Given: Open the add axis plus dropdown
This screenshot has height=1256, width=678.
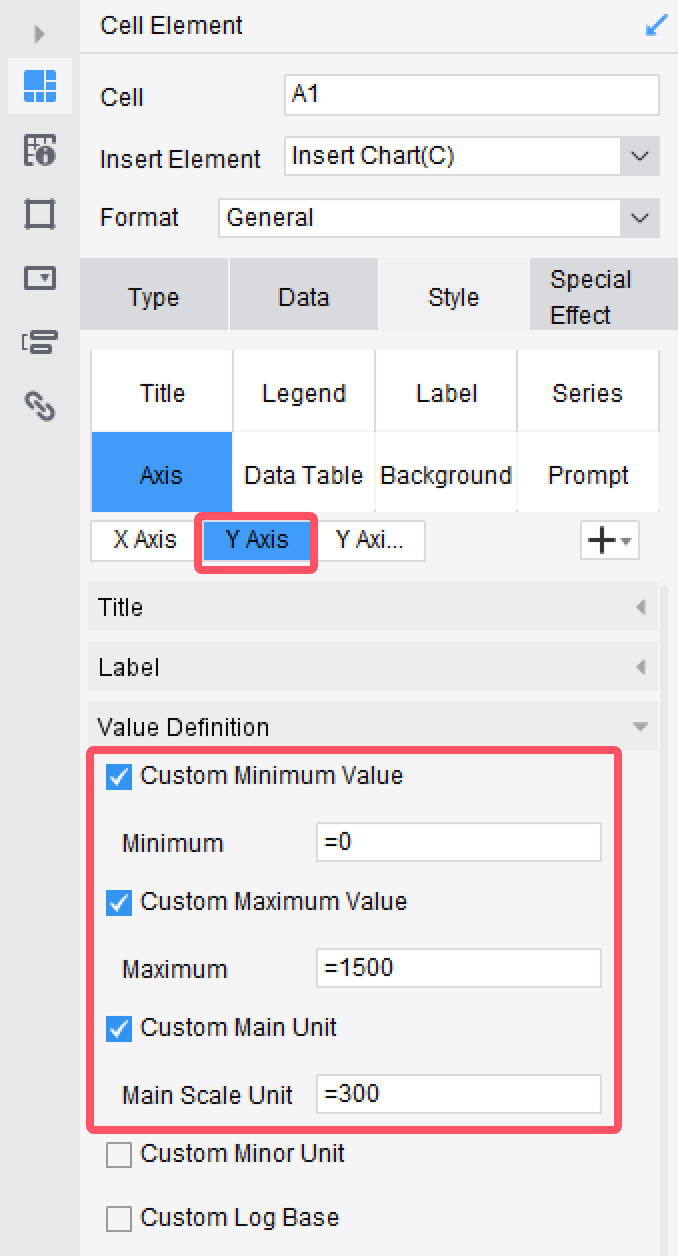Looking at the screenshot, I should [610, 541].
